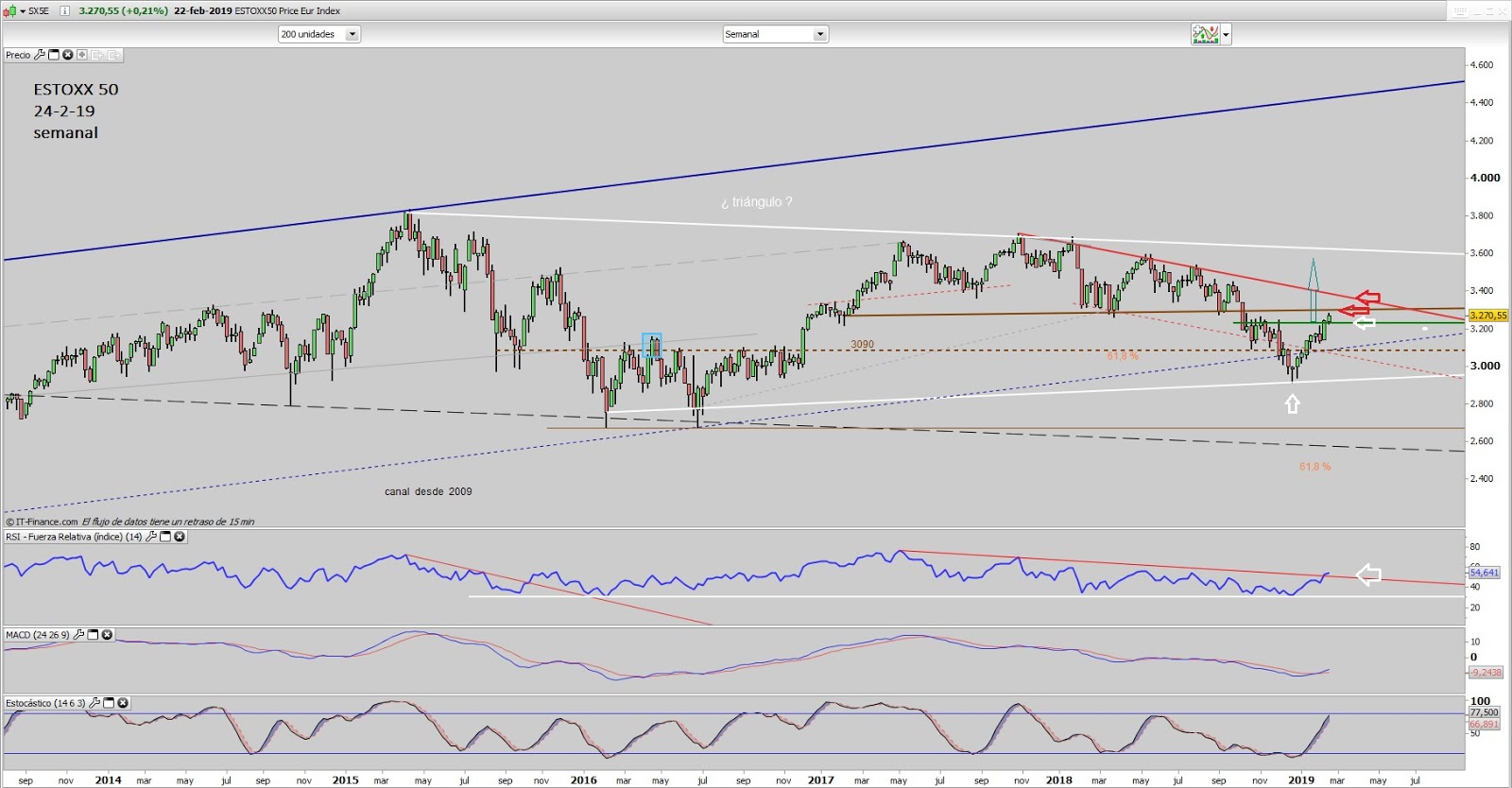
Task: Click the Estocástico (14 6 3) label
Action: [x=45, y=703]
